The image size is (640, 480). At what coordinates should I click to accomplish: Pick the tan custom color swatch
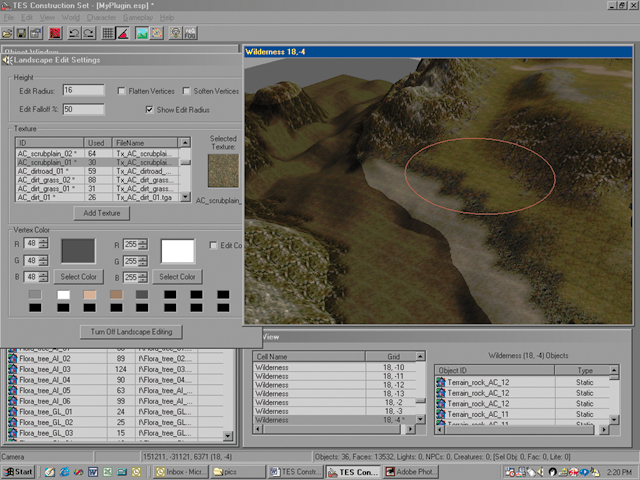tap(90, 294)
